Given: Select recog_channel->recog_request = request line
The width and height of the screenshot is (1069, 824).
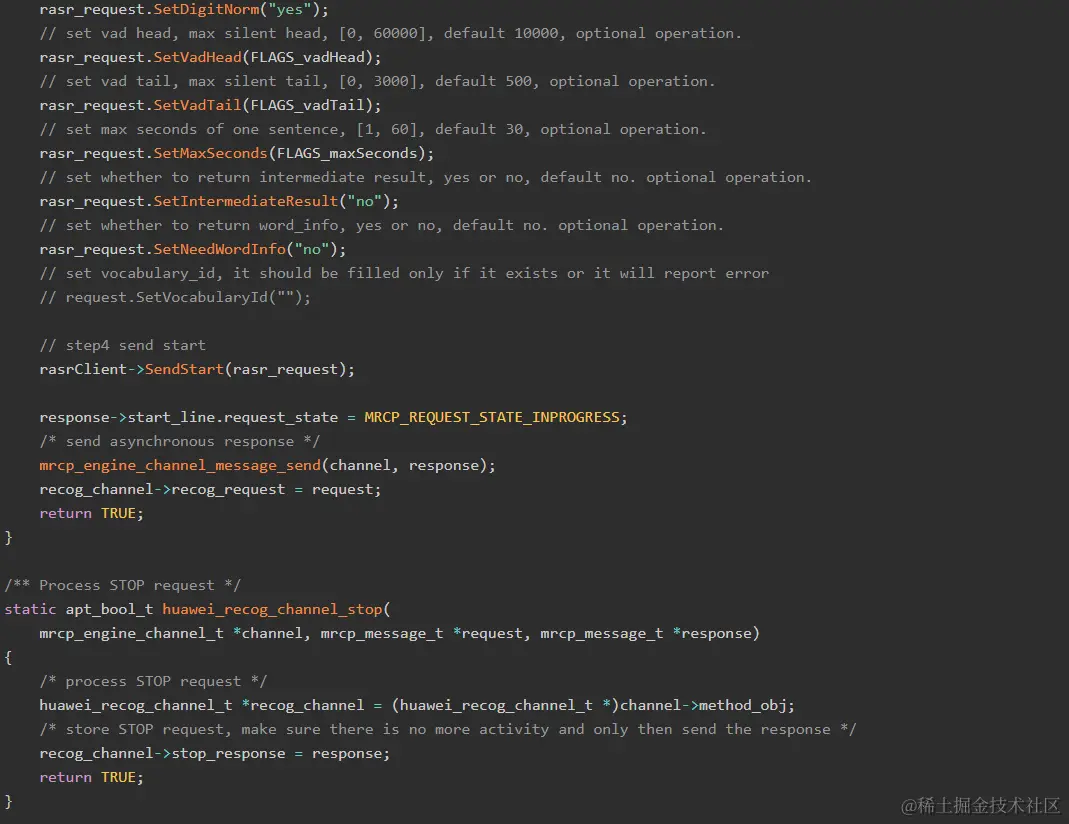Looking at the screenshot, I should [x=210, y=490].
